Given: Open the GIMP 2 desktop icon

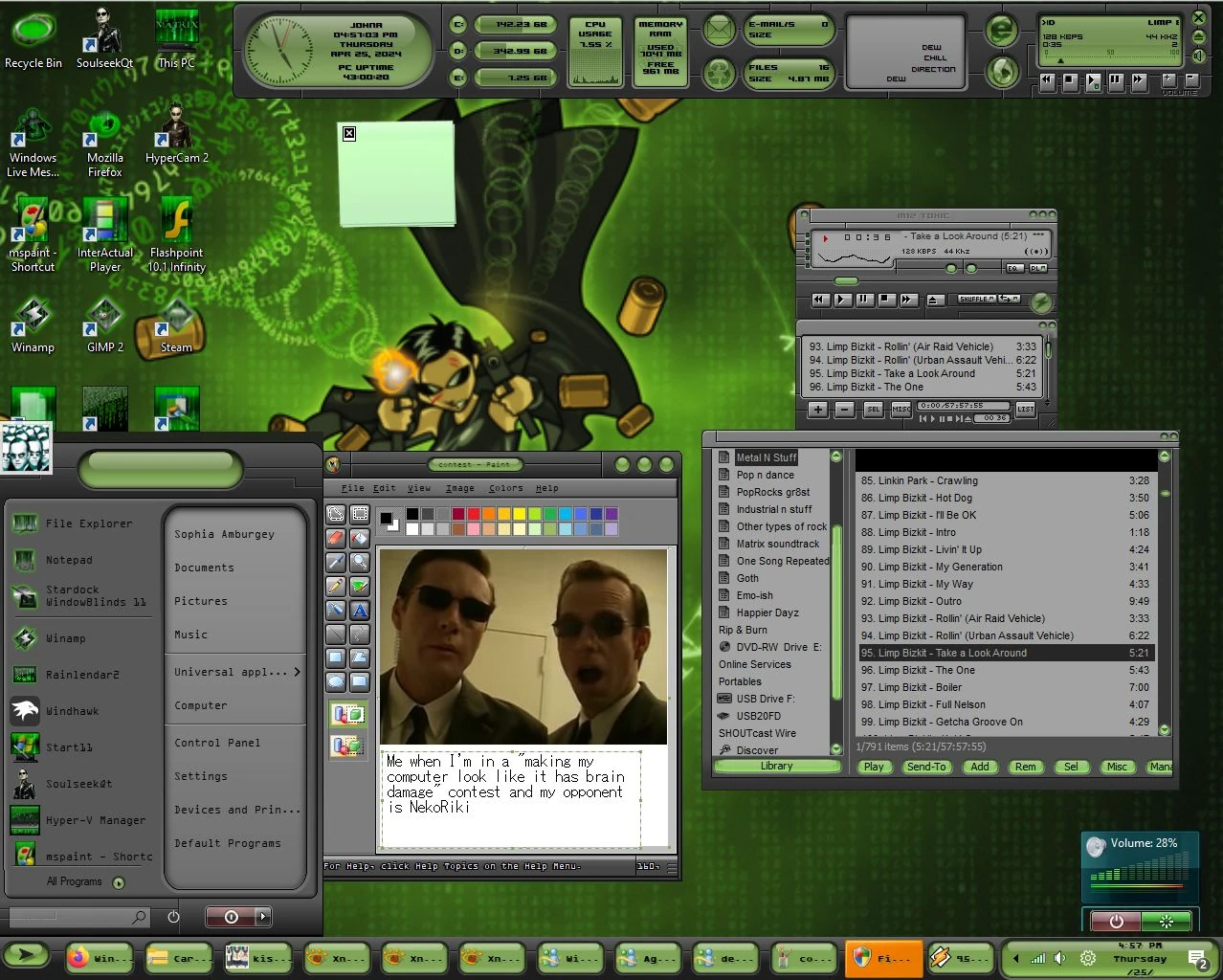Looking at the screenshot, I should tap(105, 325).
